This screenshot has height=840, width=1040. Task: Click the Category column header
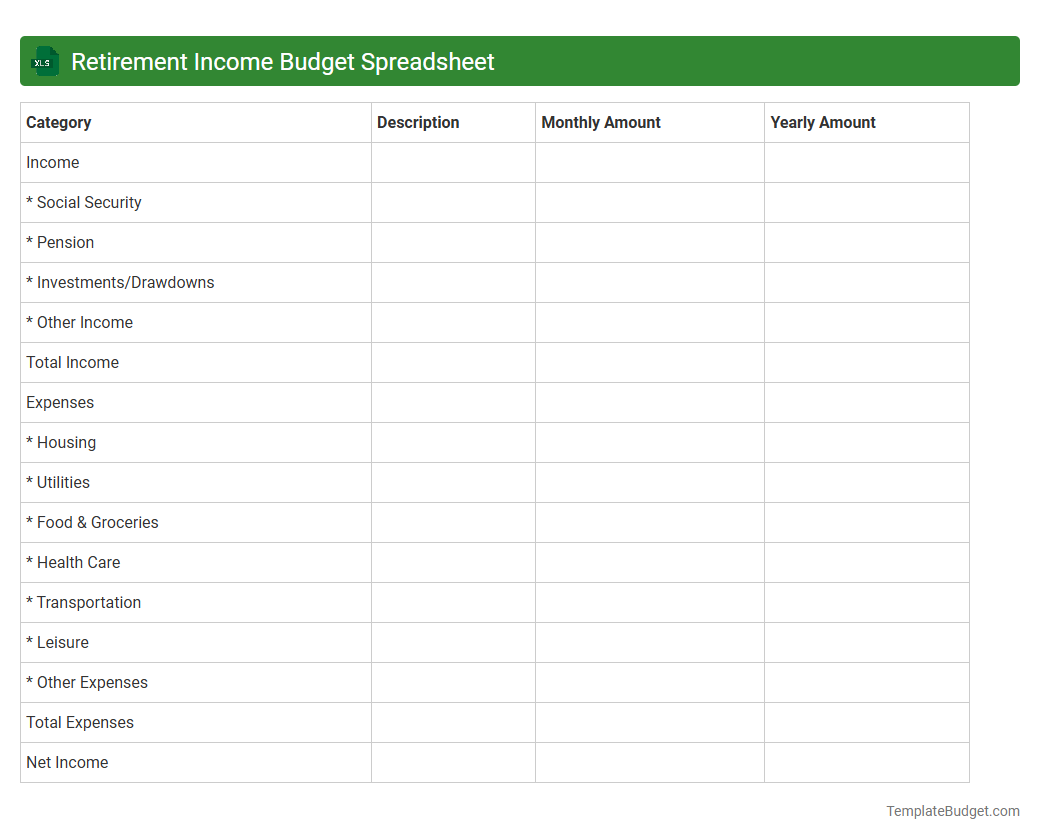click(58, 122)
